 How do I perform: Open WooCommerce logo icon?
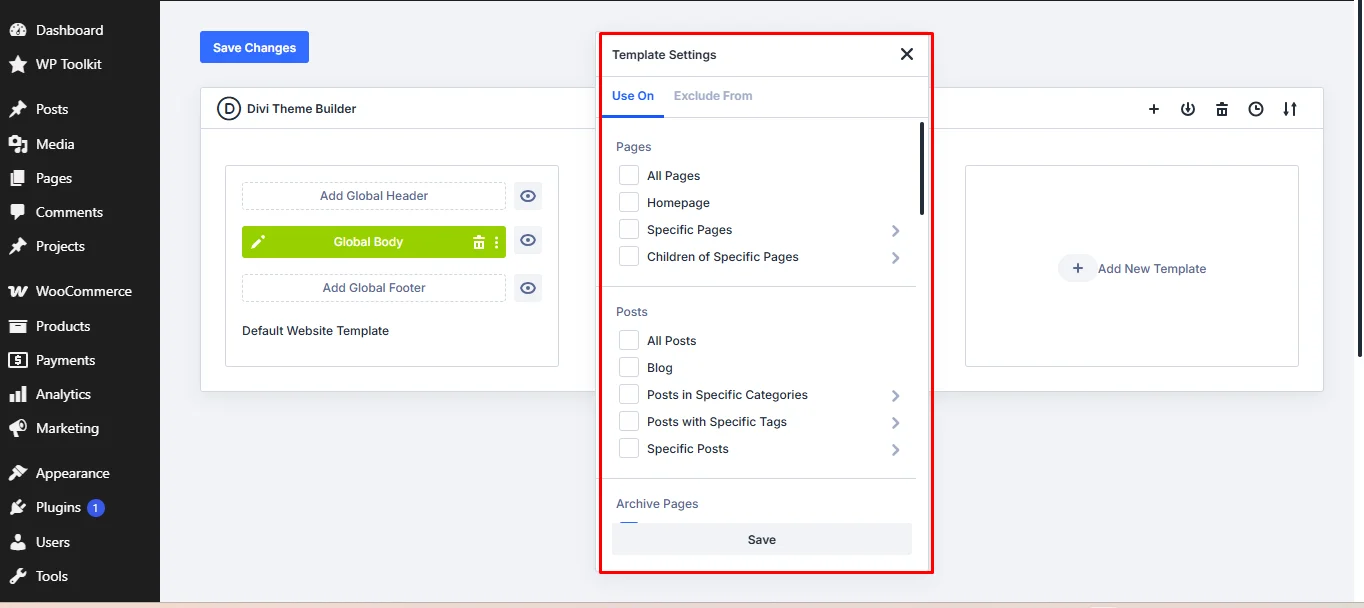tap(18, 291)
